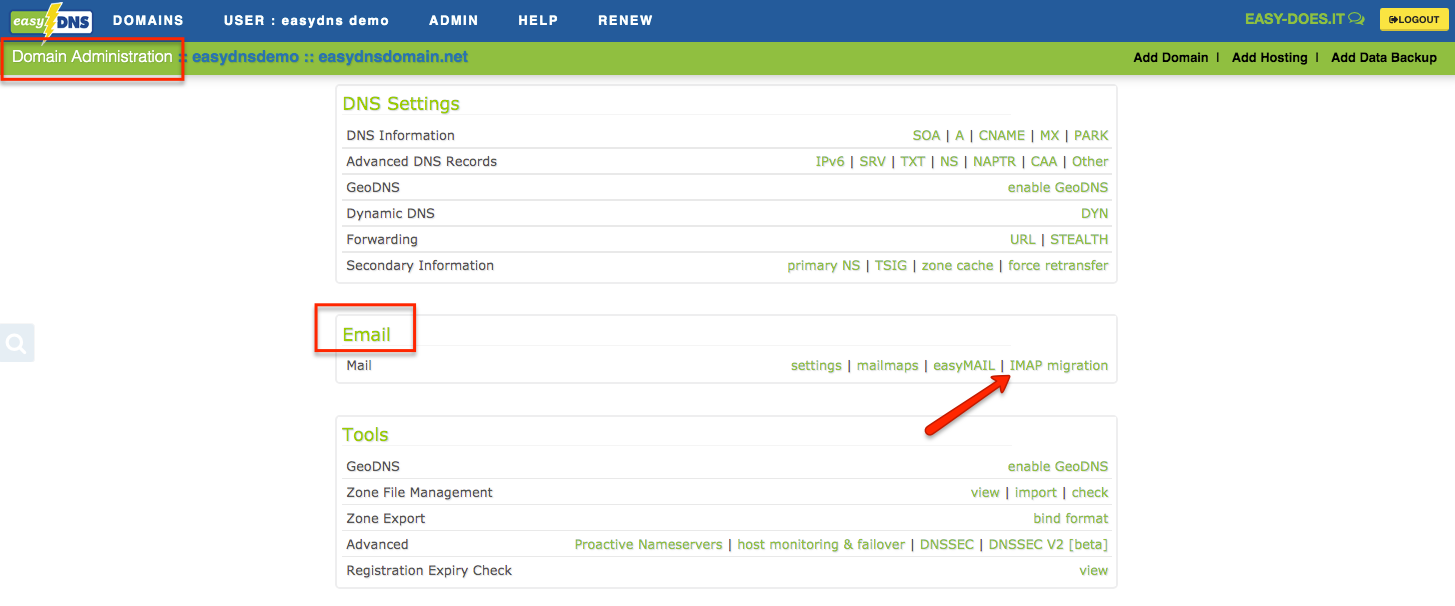1455x606 pixels.
Task: Click Registration Expiry Check view link
Action: tap(1094, 571)
